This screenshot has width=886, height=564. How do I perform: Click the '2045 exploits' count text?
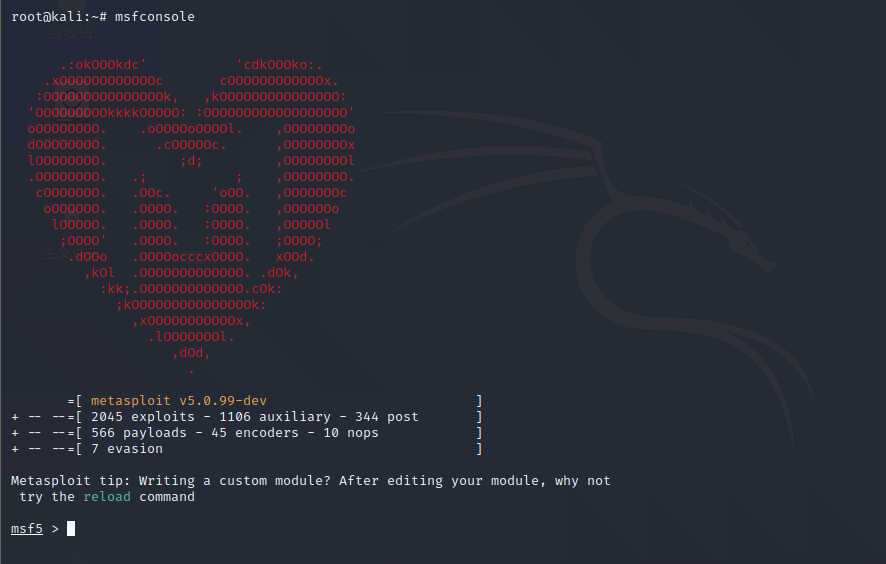(142, 417)
